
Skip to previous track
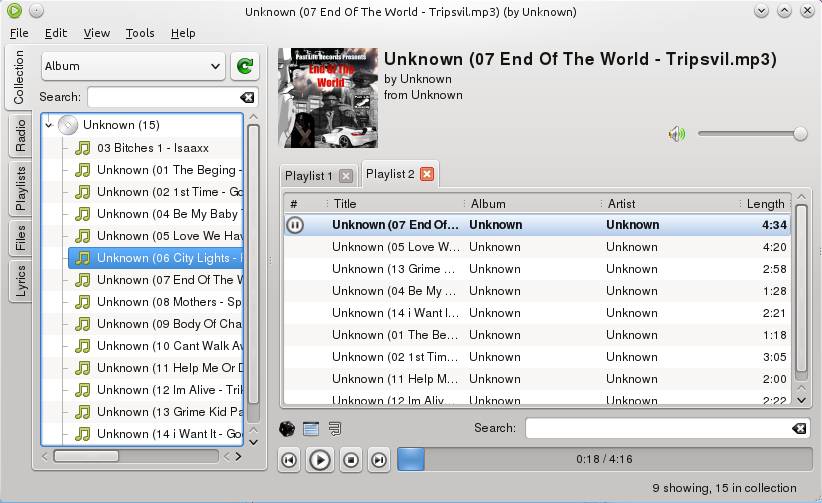tap(289, 460)
